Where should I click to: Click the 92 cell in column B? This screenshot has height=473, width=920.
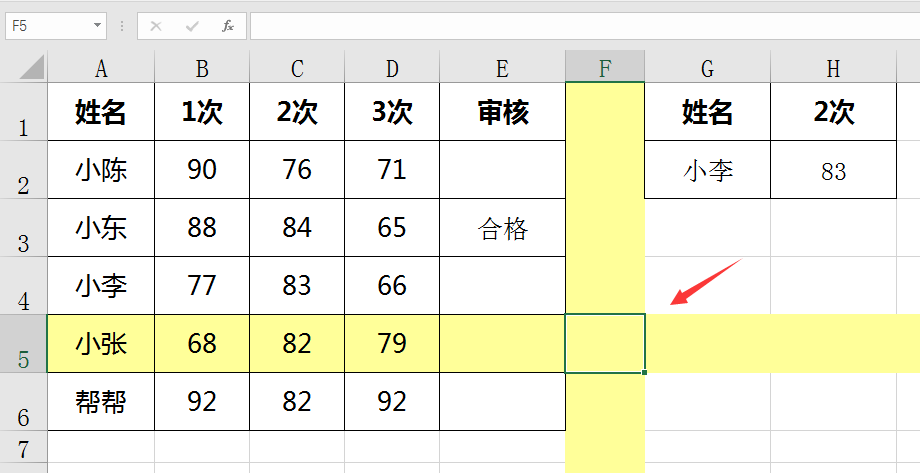[x=202, y=401]
